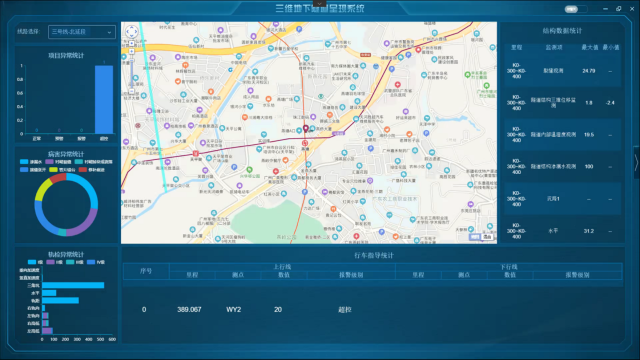Click the 序号 column header
The image size is (640, 360).
click(x=146, y=271)
